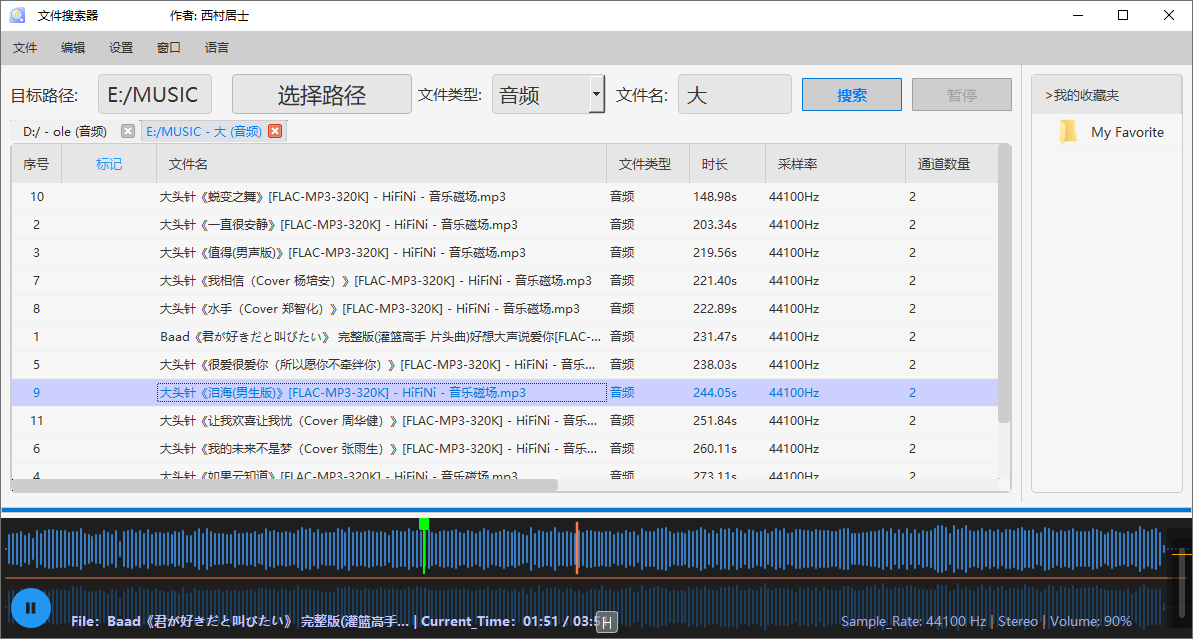1193x639 pixels.
Task: Click the 选择路径 button
Action: click(x=322, y=95)
